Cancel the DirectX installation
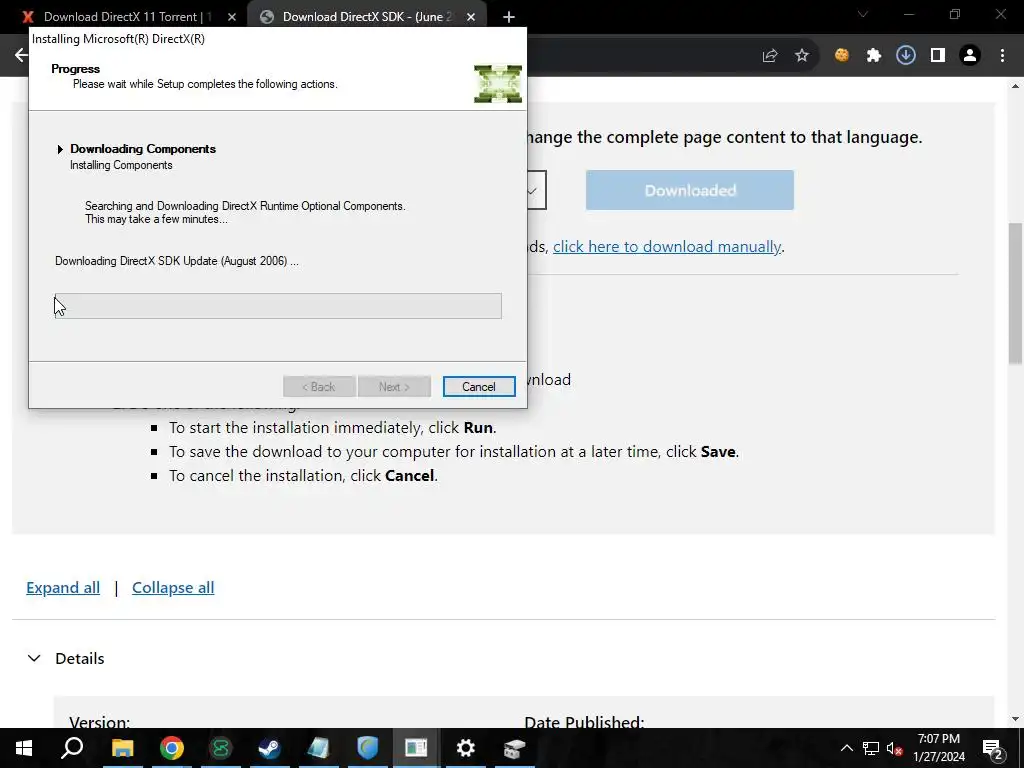Image resolution: width=1024 pixels, height=768 pixels. (x=479, y=387)
